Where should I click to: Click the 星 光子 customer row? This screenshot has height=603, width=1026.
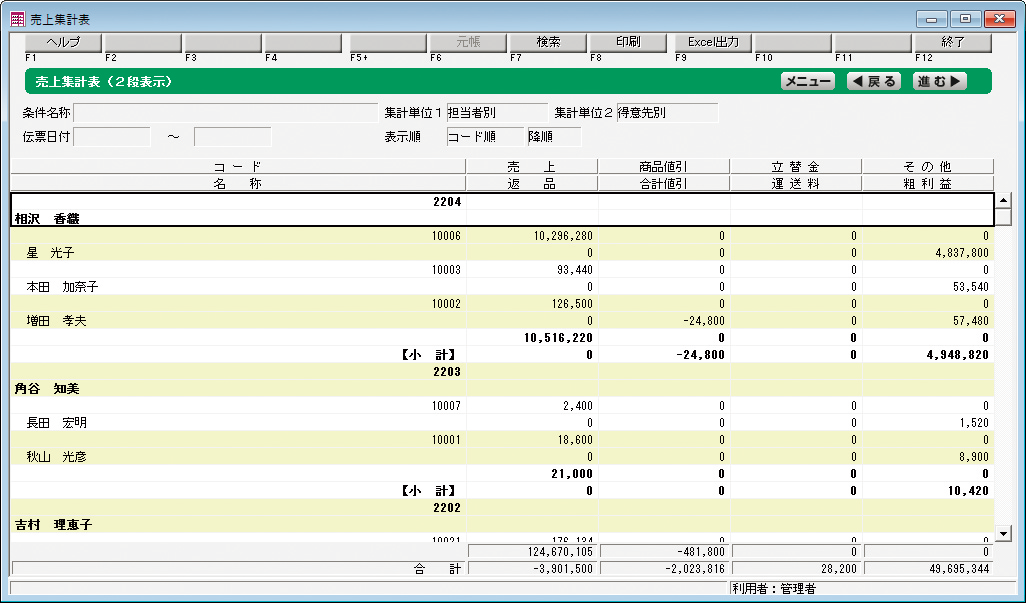pos(238,253)
